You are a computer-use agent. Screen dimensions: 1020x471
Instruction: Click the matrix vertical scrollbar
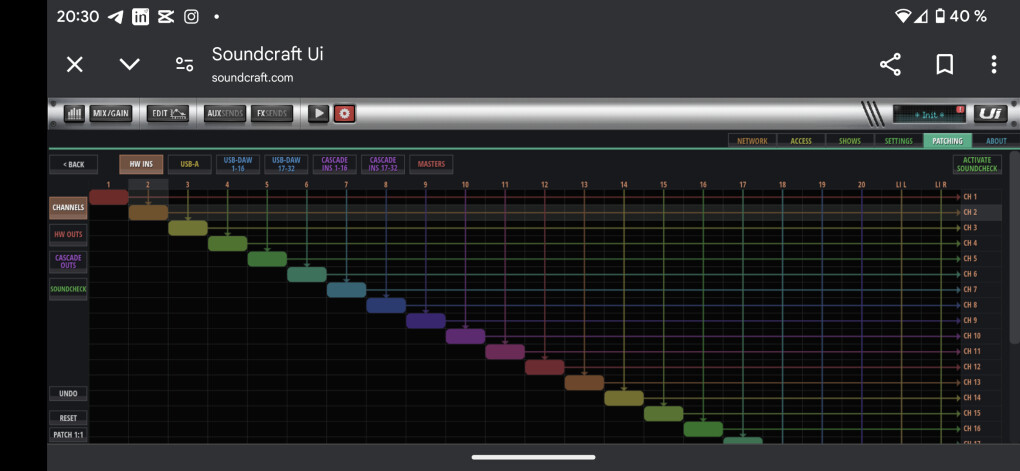click(x=1015, y=247)
